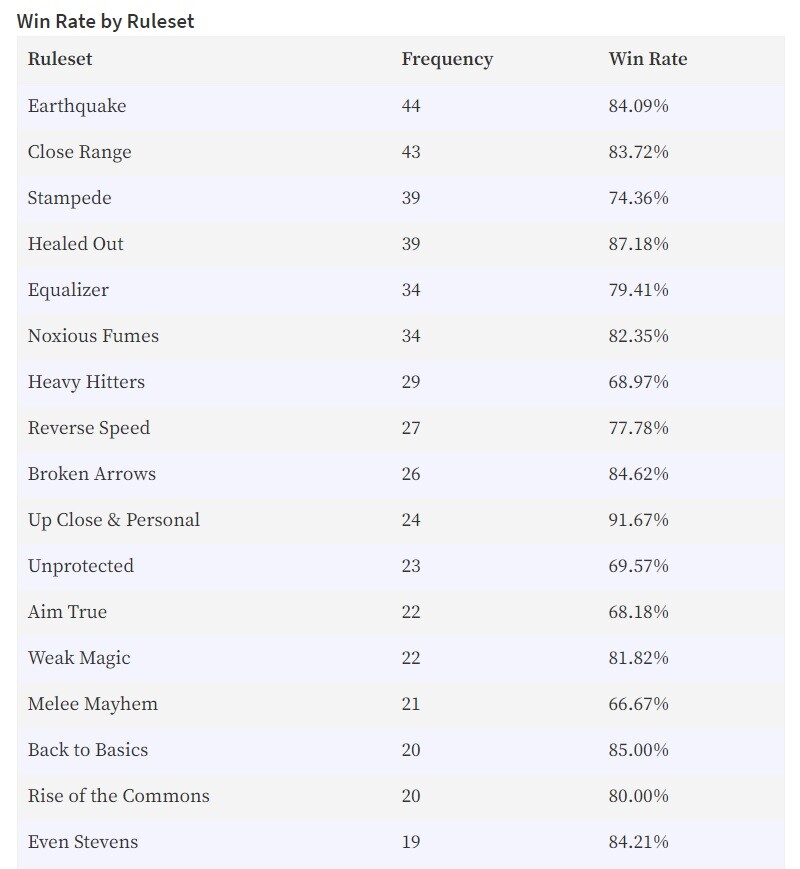800x869 pixels.
Task: Select the Close Range ruleset cell
Action: pos(80,152)
